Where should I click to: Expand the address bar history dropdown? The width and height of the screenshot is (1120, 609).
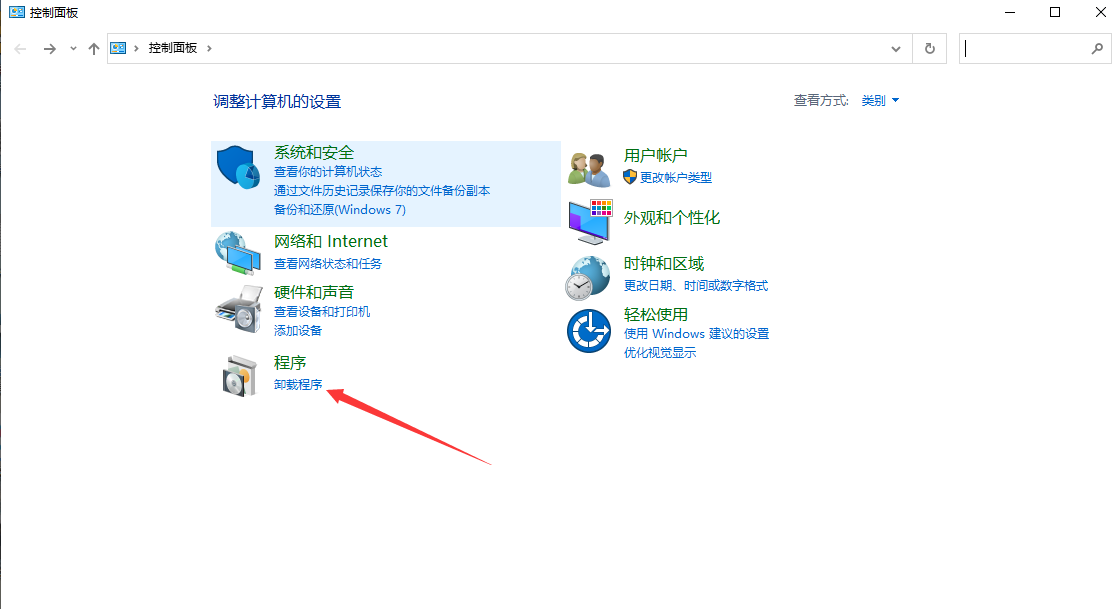[896, 49]
